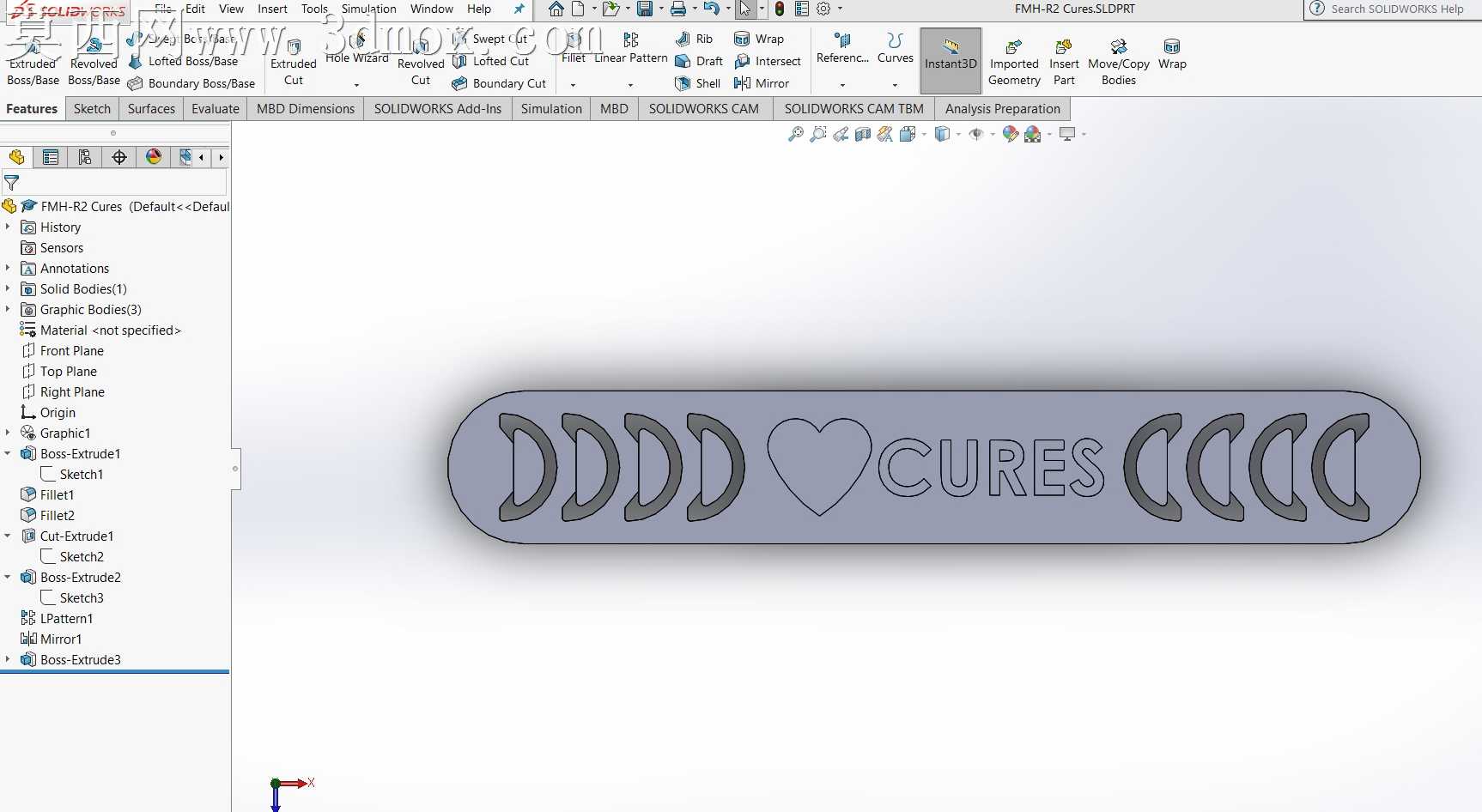Screen dimensions: 1482x812
Task: Open the PropertyManager tab
Action: (x=51, y=157)
